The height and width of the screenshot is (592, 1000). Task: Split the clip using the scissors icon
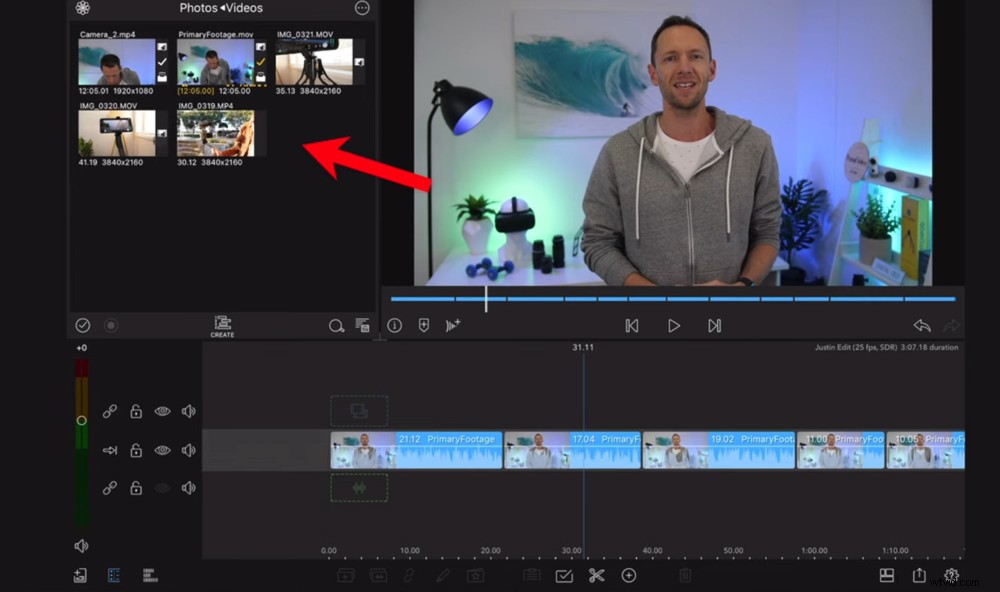coord(596,575)
